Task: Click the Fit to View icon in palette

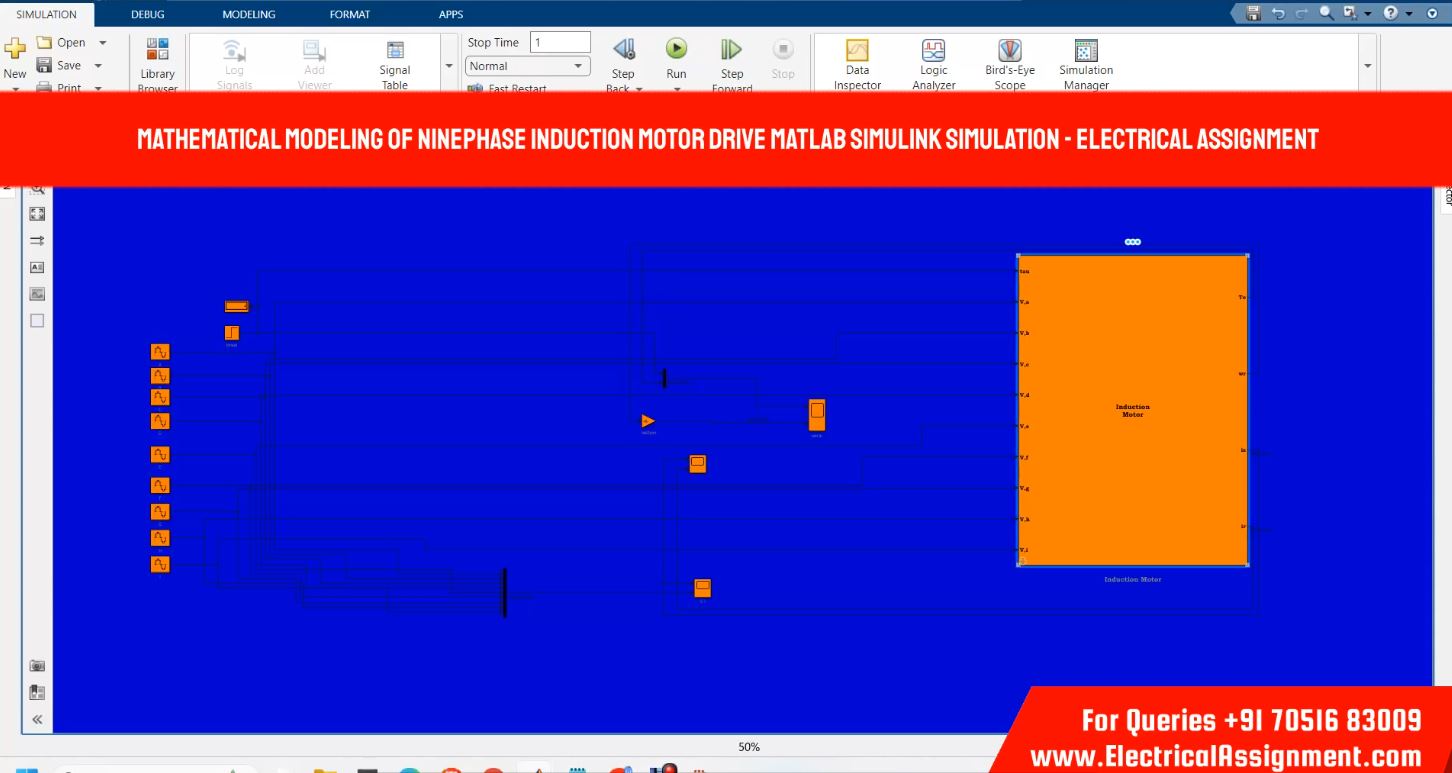Action: pyautogui.click(x=37, y=214)
